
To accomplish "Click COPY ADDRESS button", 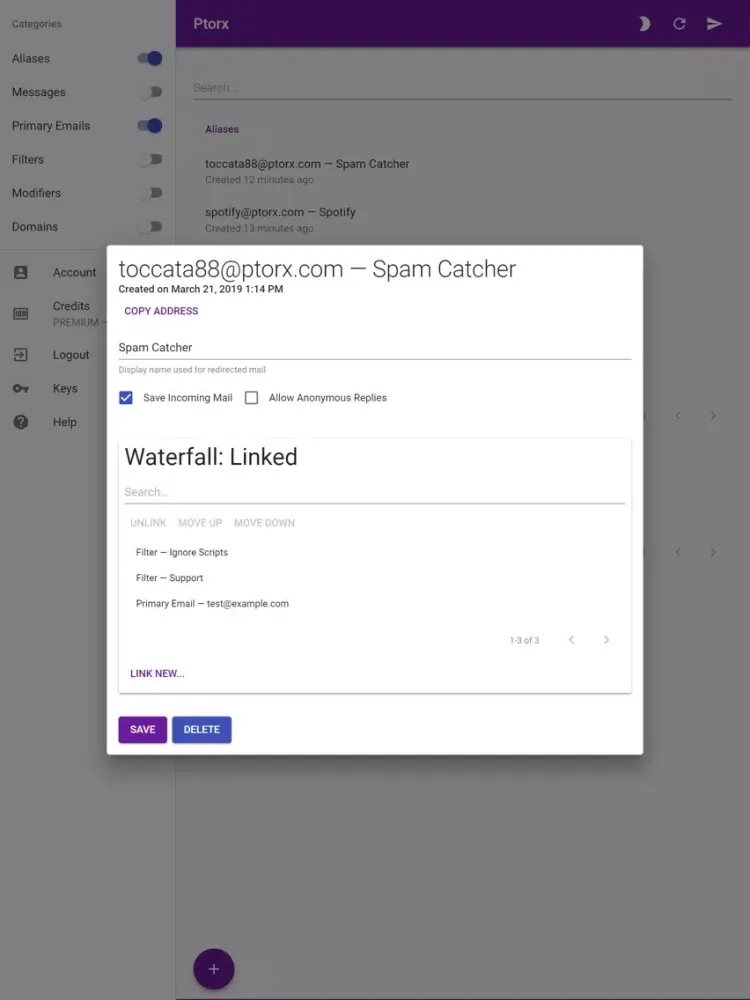I will click(161, 311).
